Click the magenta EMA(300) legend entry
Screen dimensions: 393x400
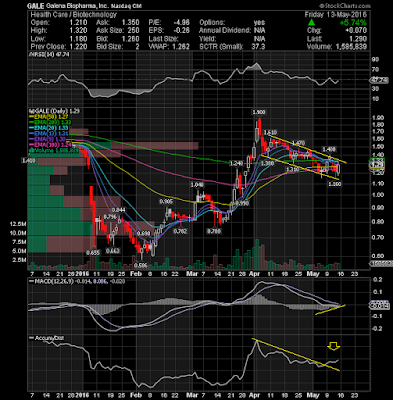[49, 145]
